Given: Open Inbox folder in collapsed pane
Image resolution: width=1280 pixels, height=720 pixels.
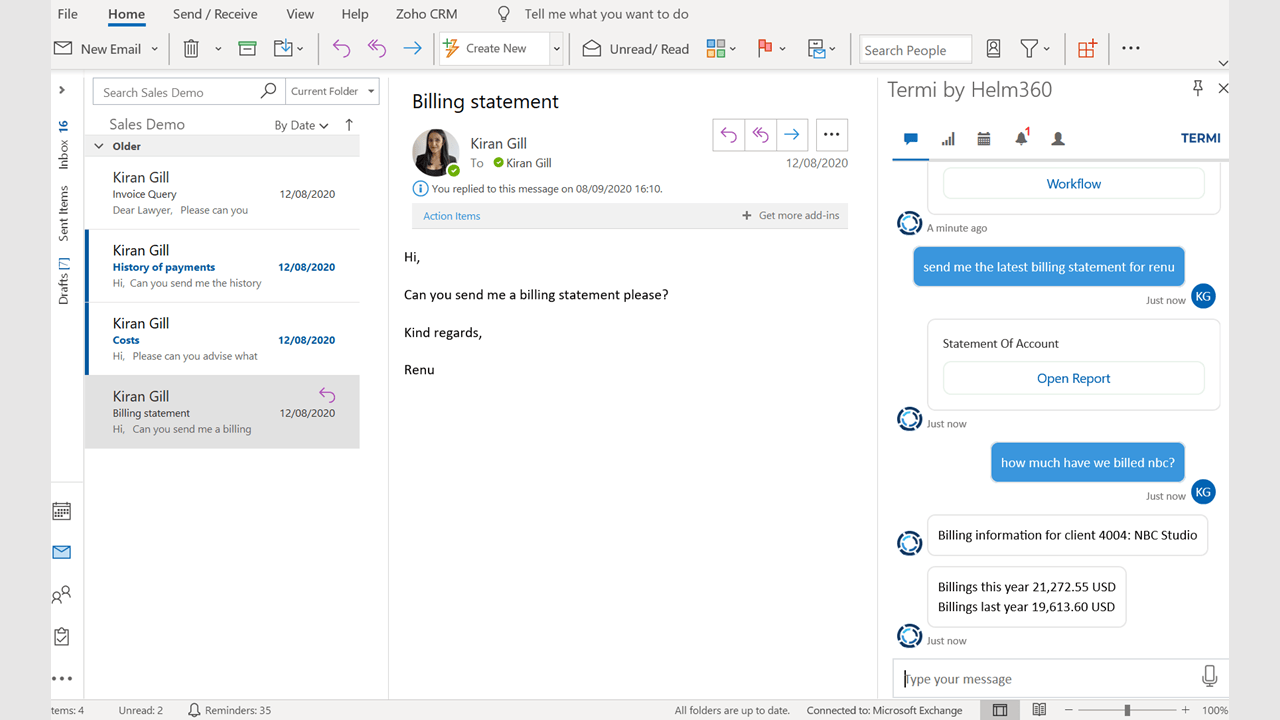Looking at the screenshot, I should [63, 145].
